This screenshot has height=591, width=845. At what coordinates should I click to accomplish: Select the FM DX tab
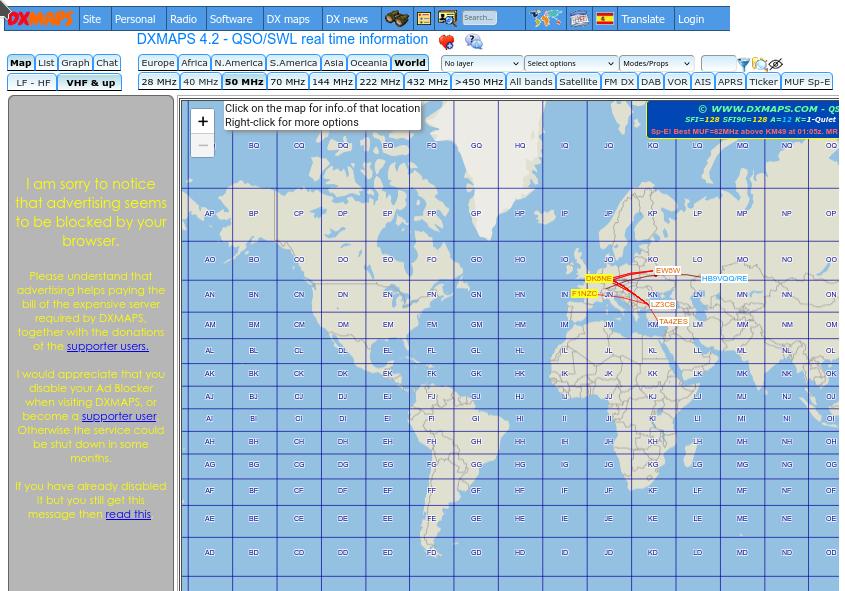pyautogui.click(x=619, y=82)
